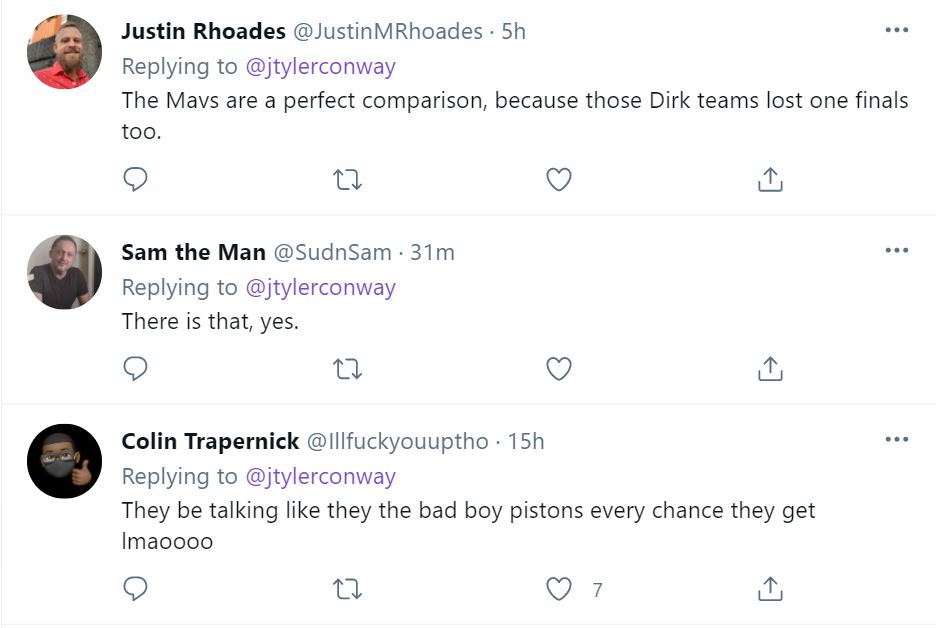Reply to Colin Trapernick's tweet
936x628 pixels.
click(135, 589)
